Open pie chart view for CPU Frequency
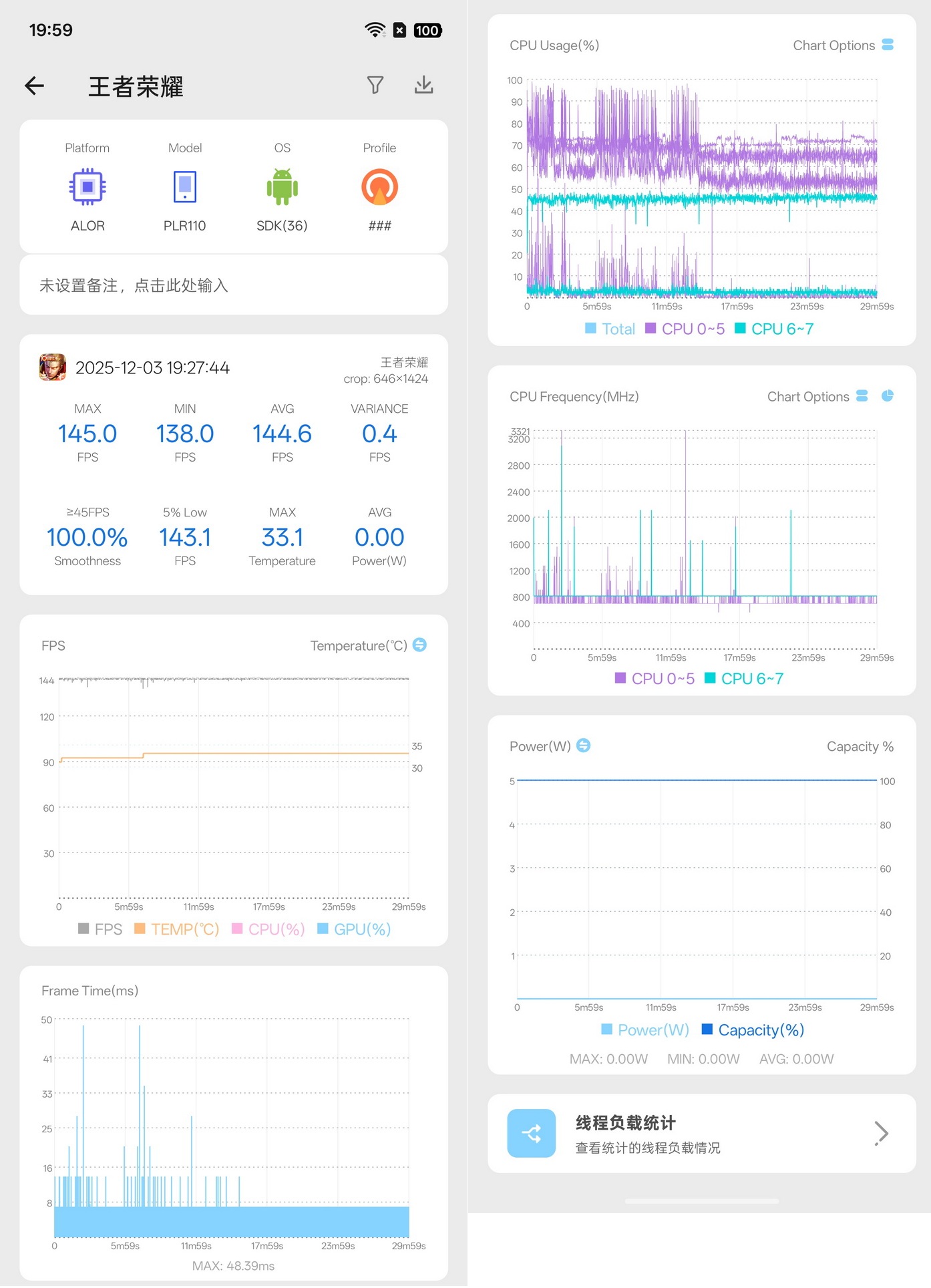The width and height of the screenshot is (931, 1288). point(887,396)
